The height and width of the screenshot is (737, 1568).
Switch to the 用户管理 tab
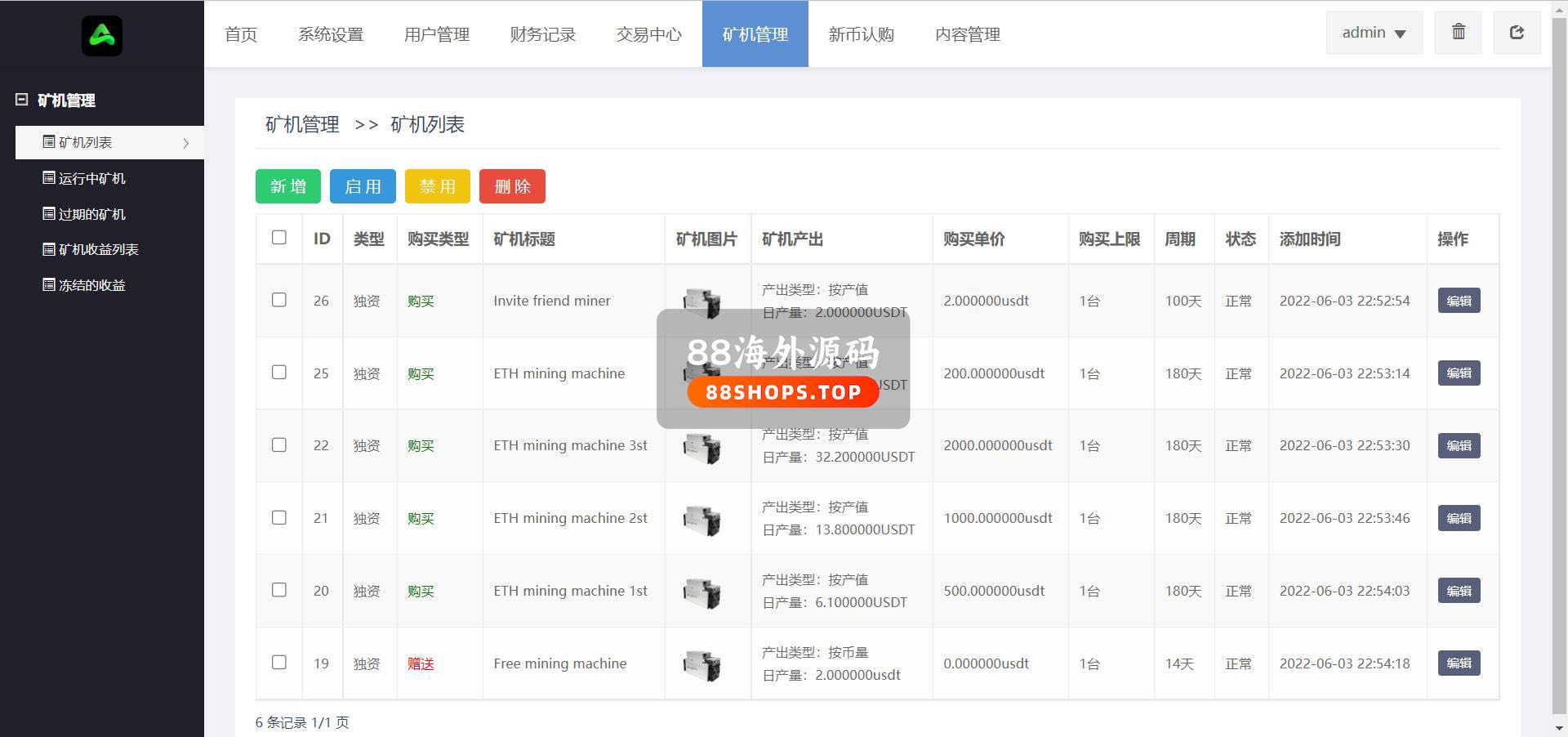coord(437,34)
